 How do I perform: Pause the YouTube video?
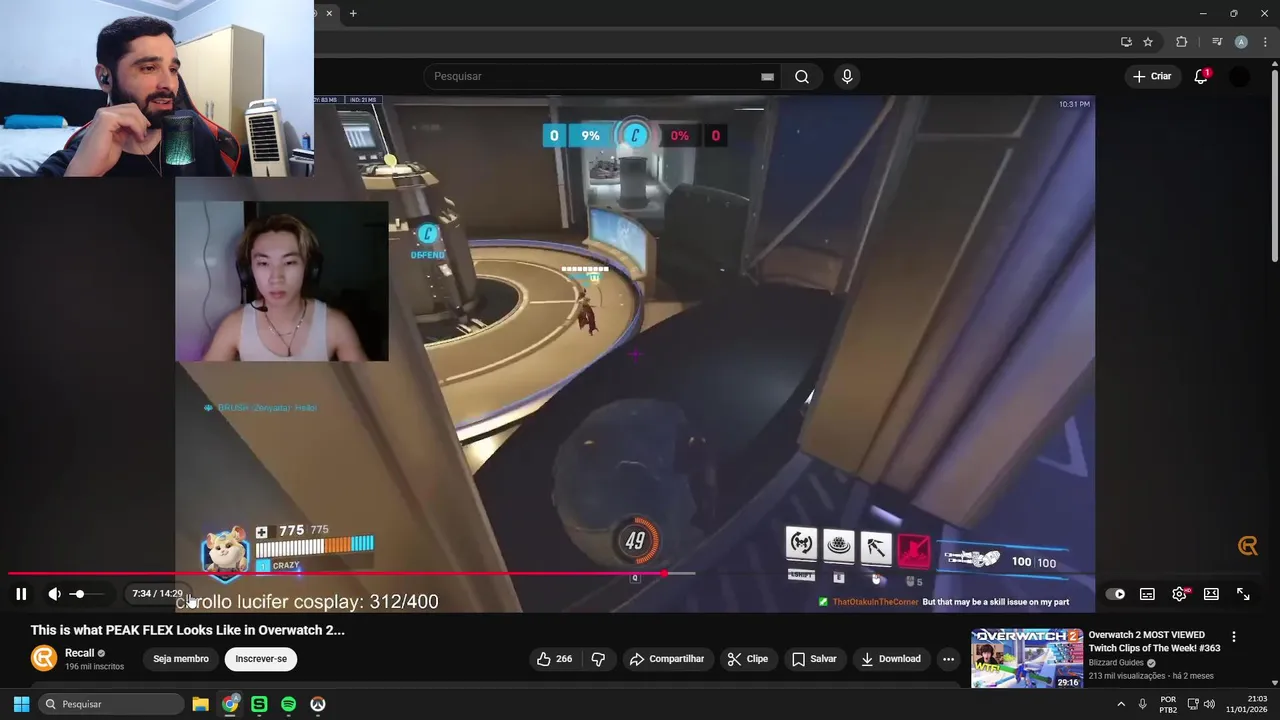tap(21, 594)
